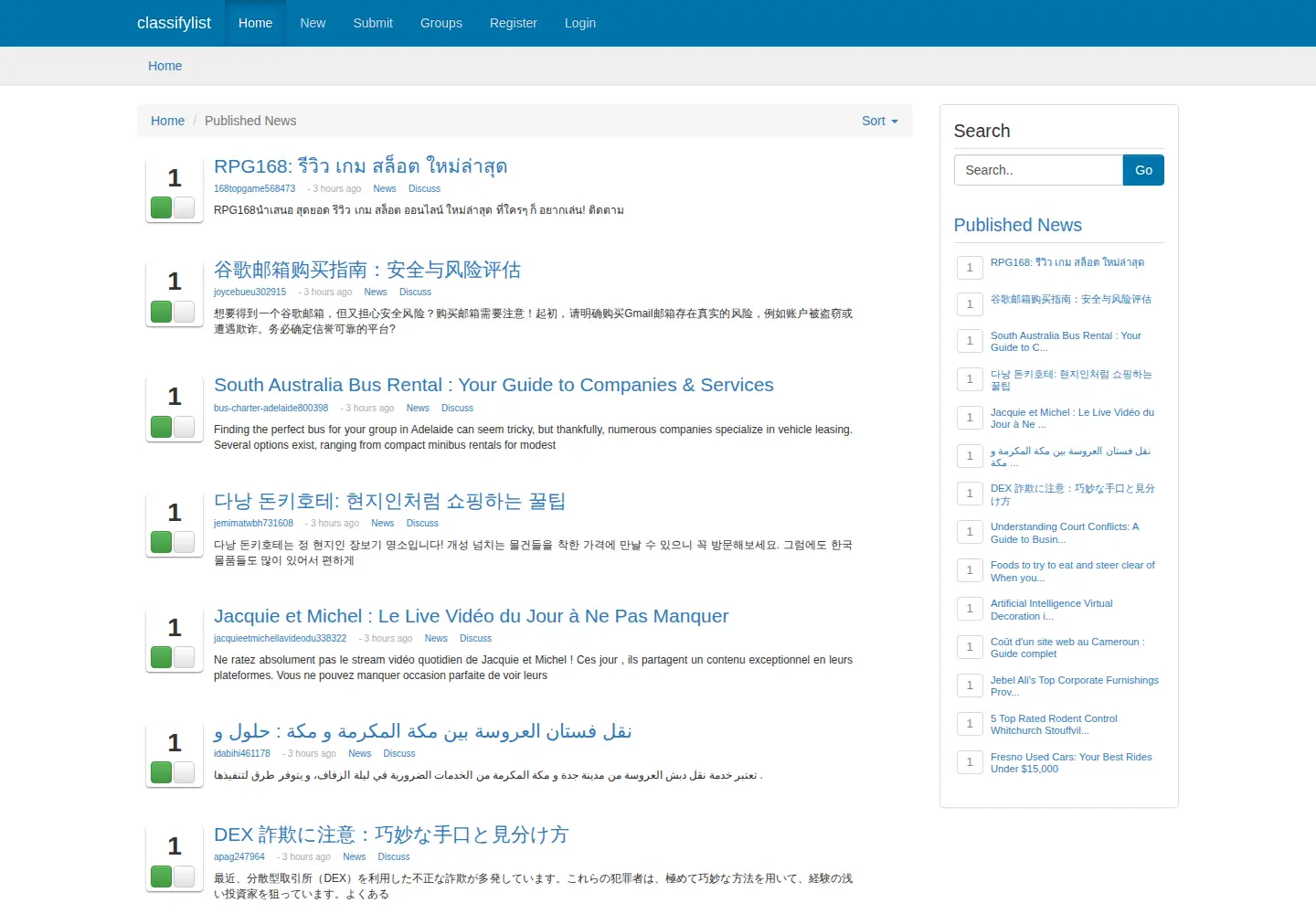Open the New menu item
The image size is (1316, 914).
tap(313, 23)
